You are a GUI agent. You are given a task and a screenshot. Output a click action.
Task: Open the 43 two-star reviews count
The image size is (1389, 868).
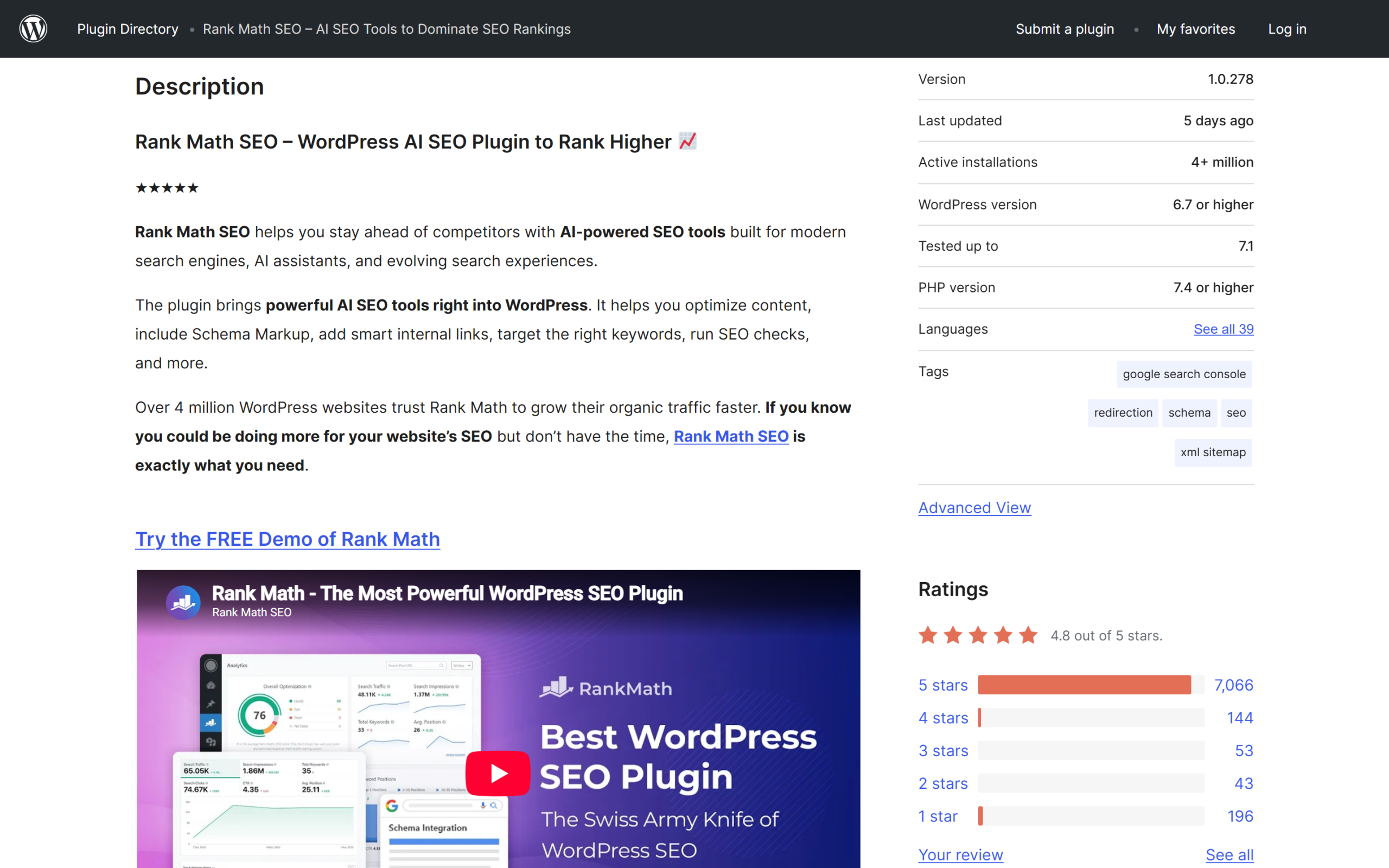tap(1244, 783)
